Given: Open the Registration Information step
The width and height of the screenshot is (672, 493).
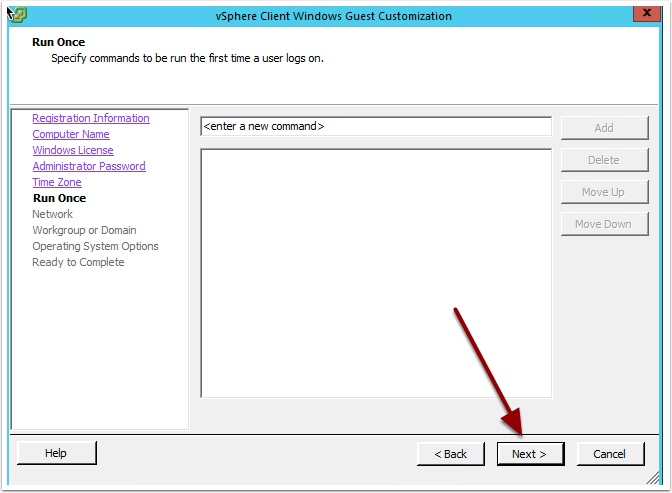Looking at the screenshot, I should 91,118.
